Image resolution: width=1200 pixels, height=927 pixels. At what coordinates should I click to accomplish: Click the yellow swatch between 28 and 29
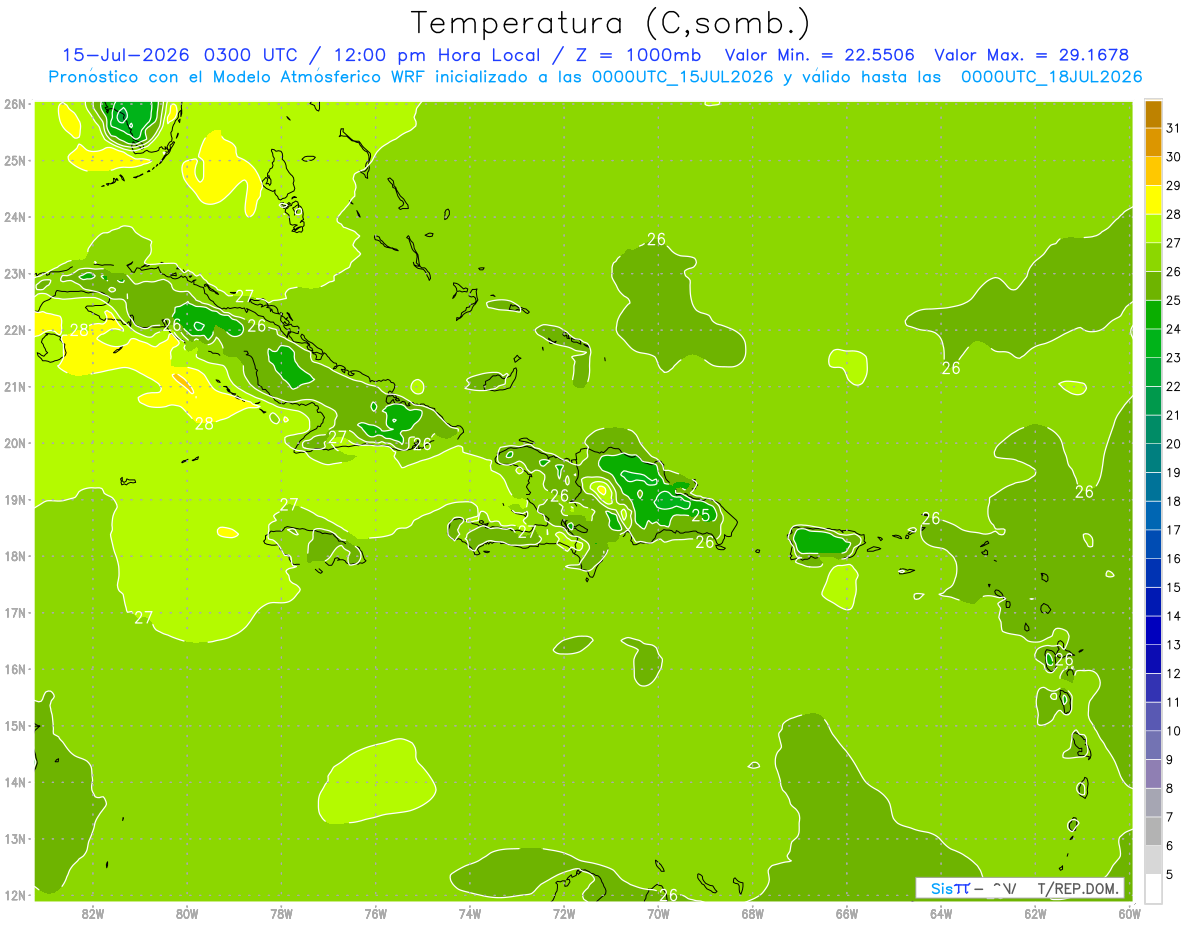[x=1153, y=200]
